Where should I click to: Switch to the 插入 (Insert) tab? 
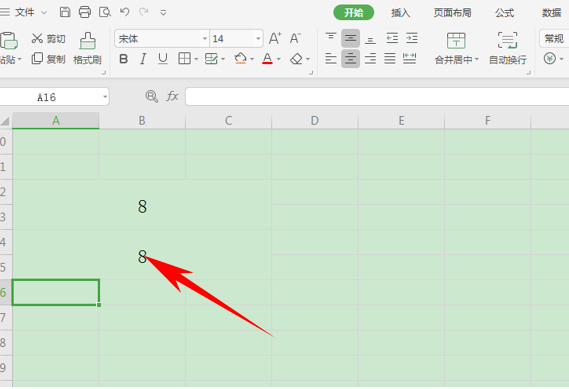tap(400, 13)
